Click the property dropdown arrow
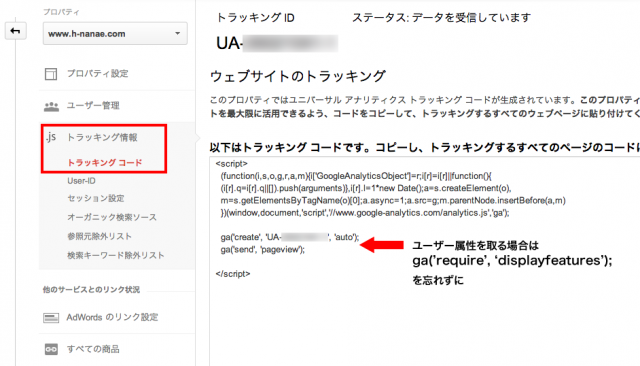The height and width of the screenshot is (366, 640). [178, 33]
